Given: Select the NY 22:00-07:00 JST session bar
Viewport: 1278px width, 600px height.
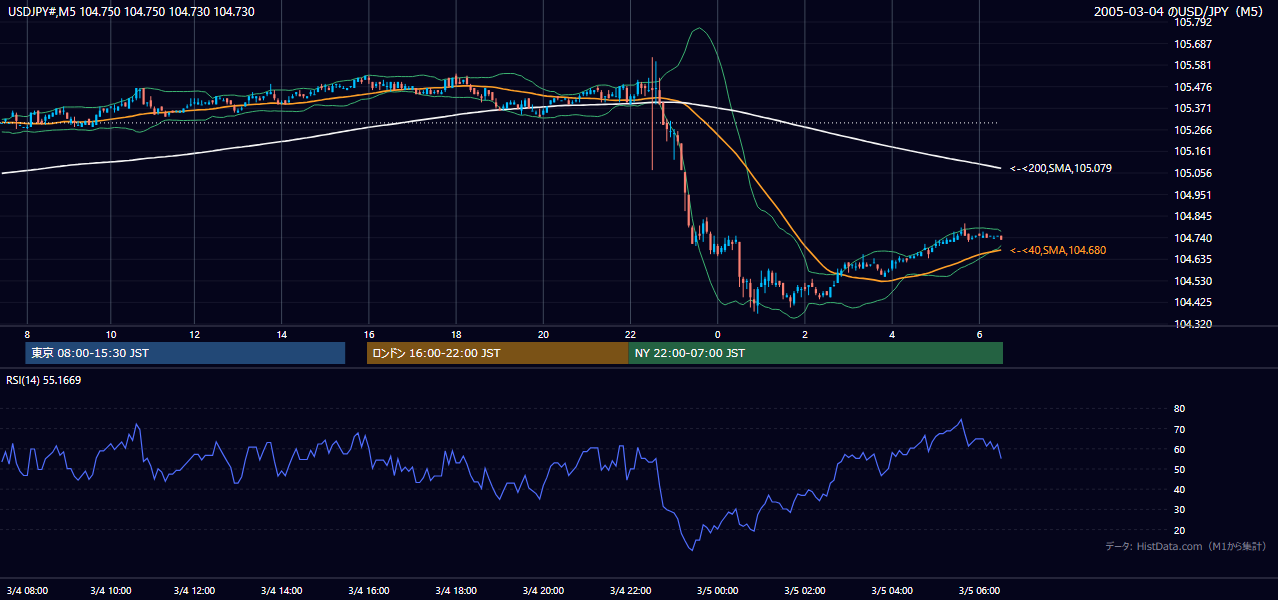Looking at the screenshot, I should tap(815, 353).
